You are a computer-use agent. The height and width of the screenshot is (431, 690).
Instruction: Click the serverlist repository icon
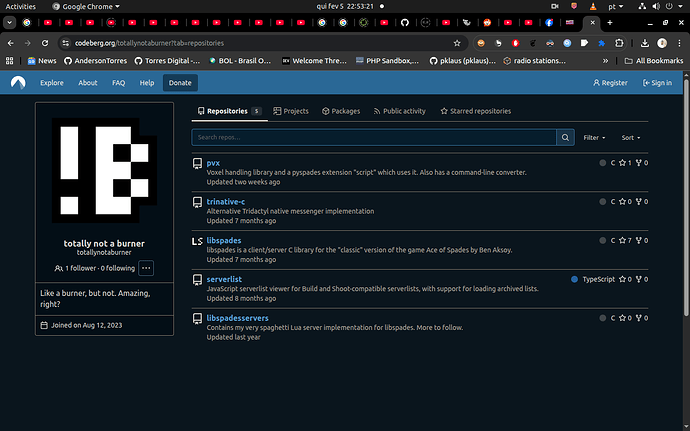(x=198, y=280)
